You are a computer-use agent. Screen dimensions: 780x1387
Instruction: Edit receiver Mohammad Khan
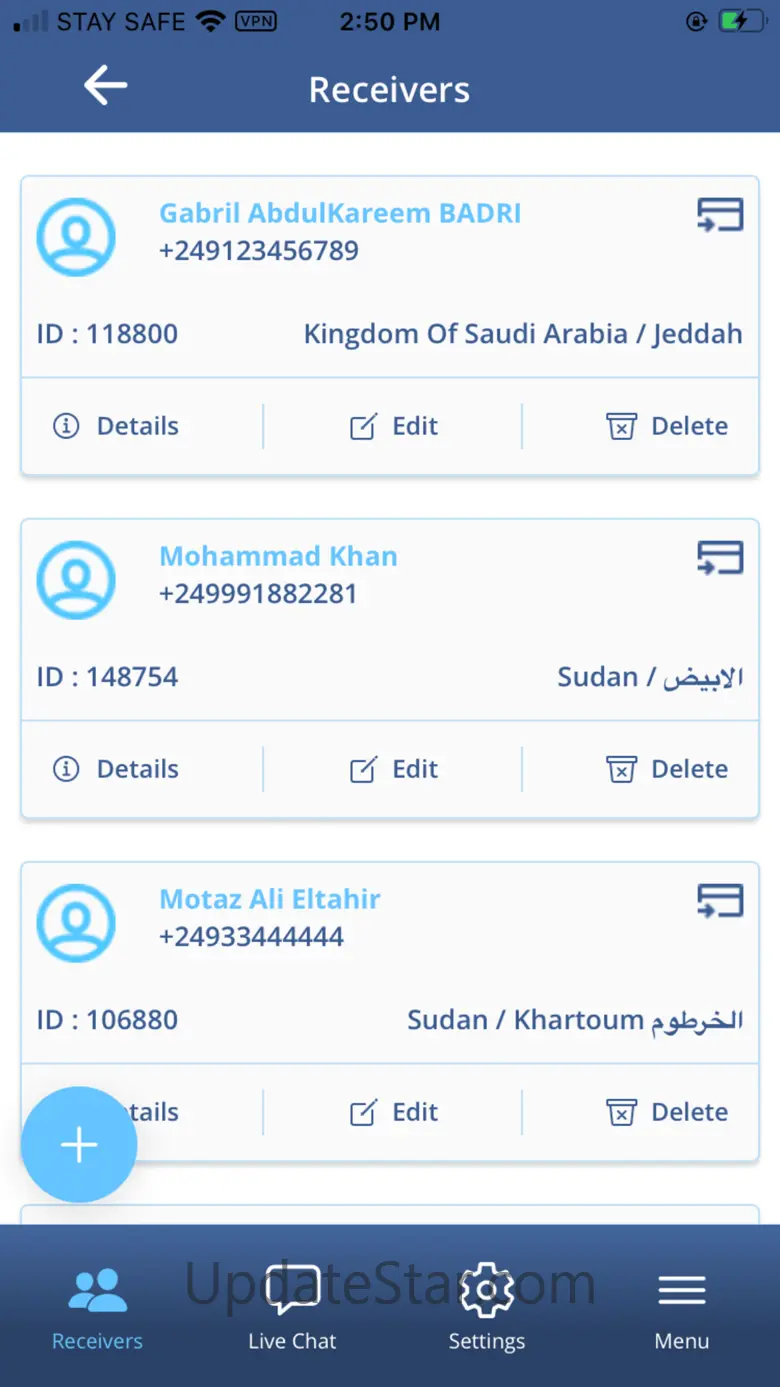(x=394, y=769)
